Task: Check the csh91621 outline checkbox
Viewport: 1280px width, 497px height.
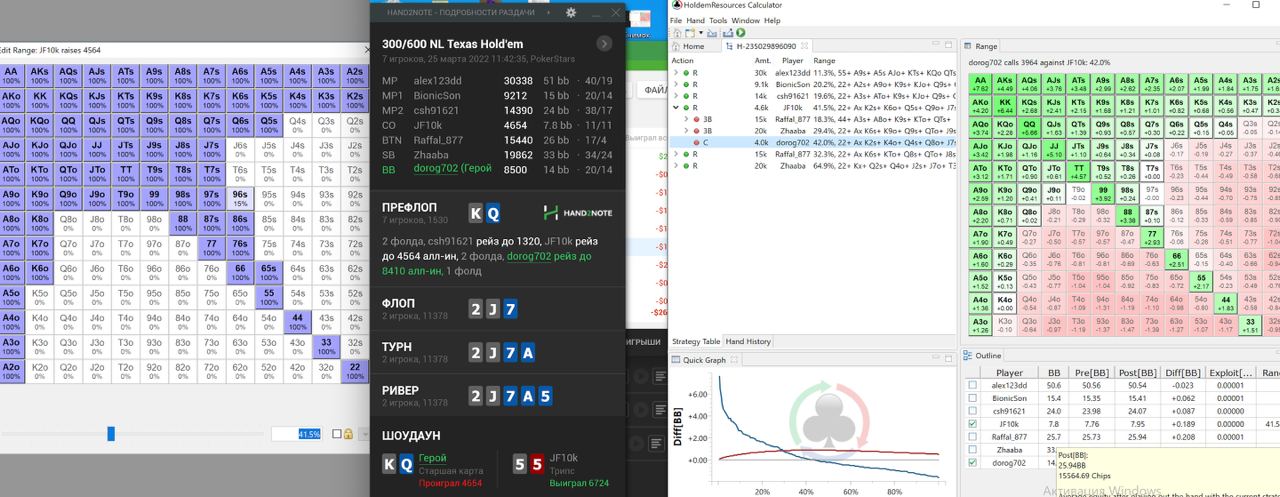Action: coord(973,411)
